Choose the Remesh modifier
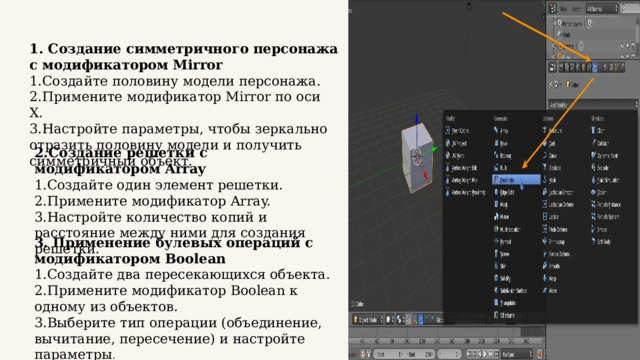The image size is (640, 360). 503,242
